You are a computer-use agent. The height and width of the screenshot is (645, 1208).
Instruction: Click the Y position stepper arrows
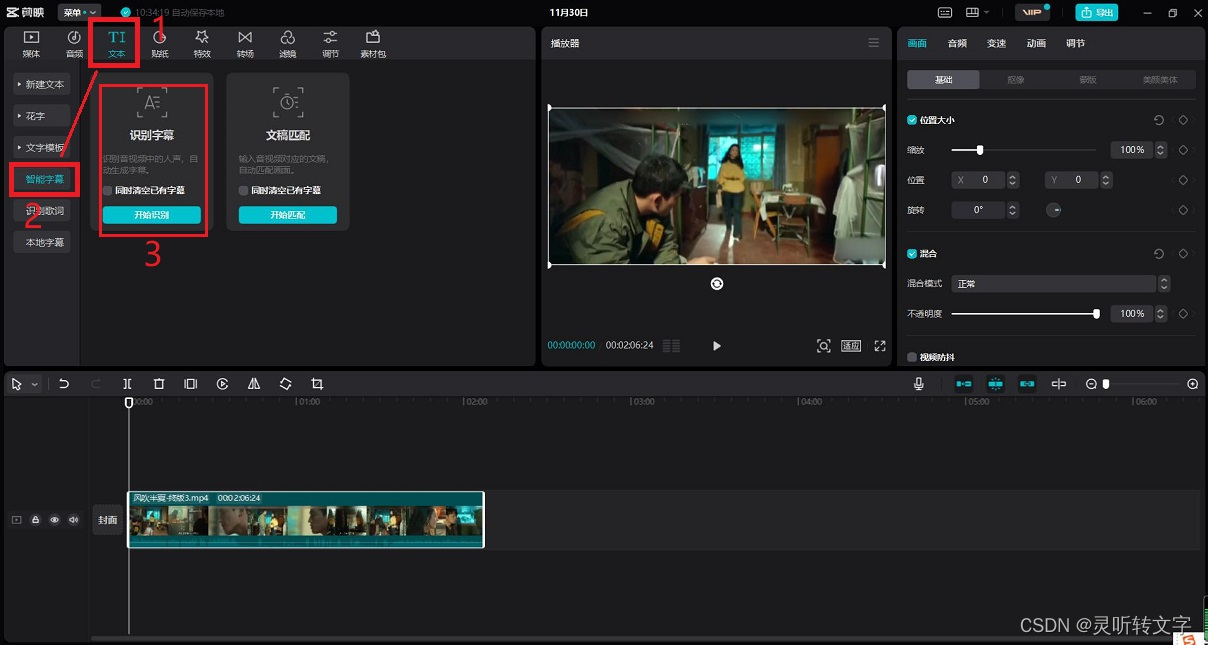click(x=1107, y=180)
